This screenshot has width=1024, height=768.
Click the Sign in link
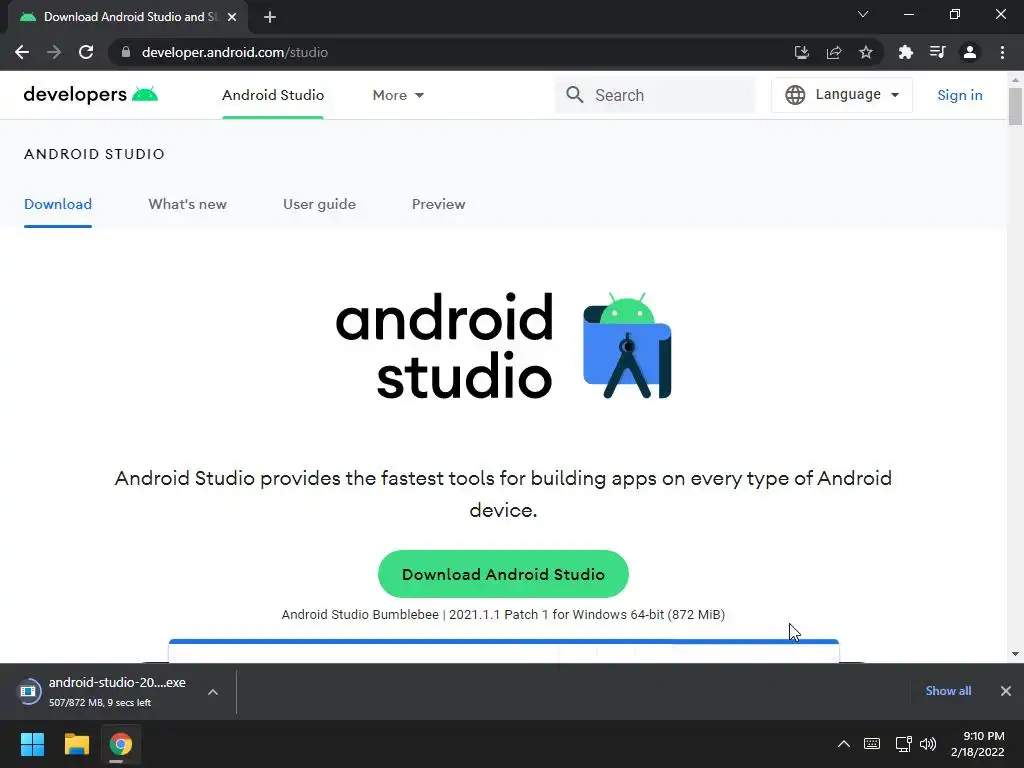coord(960,95)
